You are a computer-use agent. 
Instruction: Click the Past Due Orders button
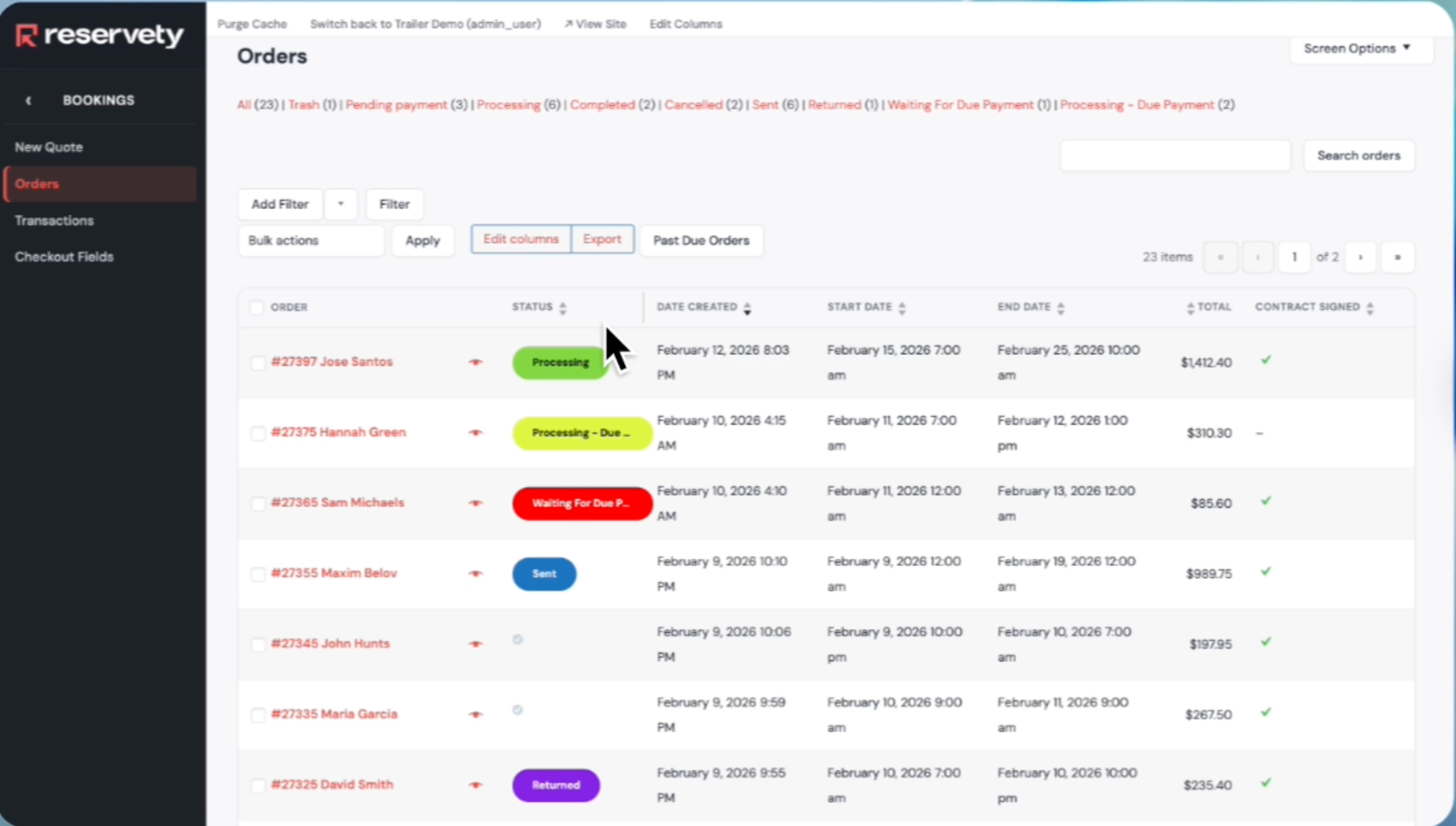pos(701,240)
